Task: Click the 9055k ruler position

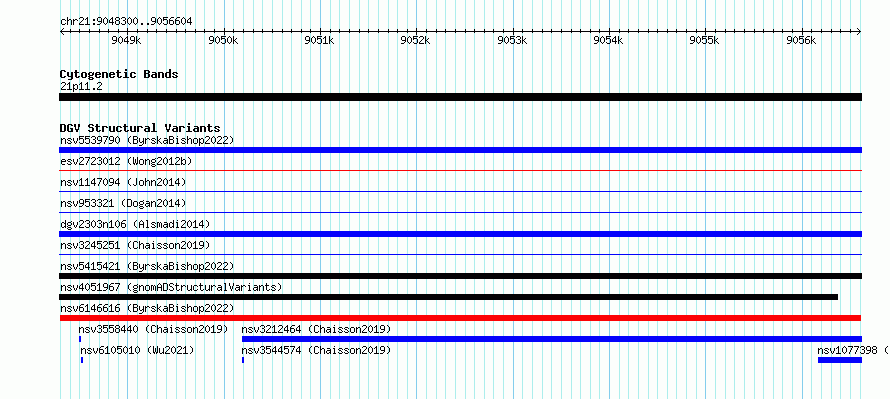Action: tap(705, 40)
